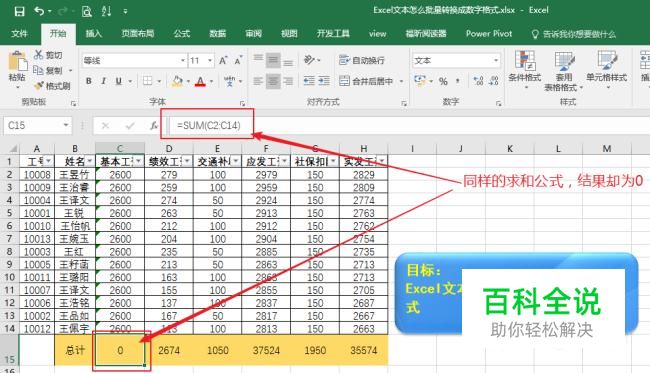
Task: Open the Conditional Formatting icon
Action: click(x=524, y=60)
